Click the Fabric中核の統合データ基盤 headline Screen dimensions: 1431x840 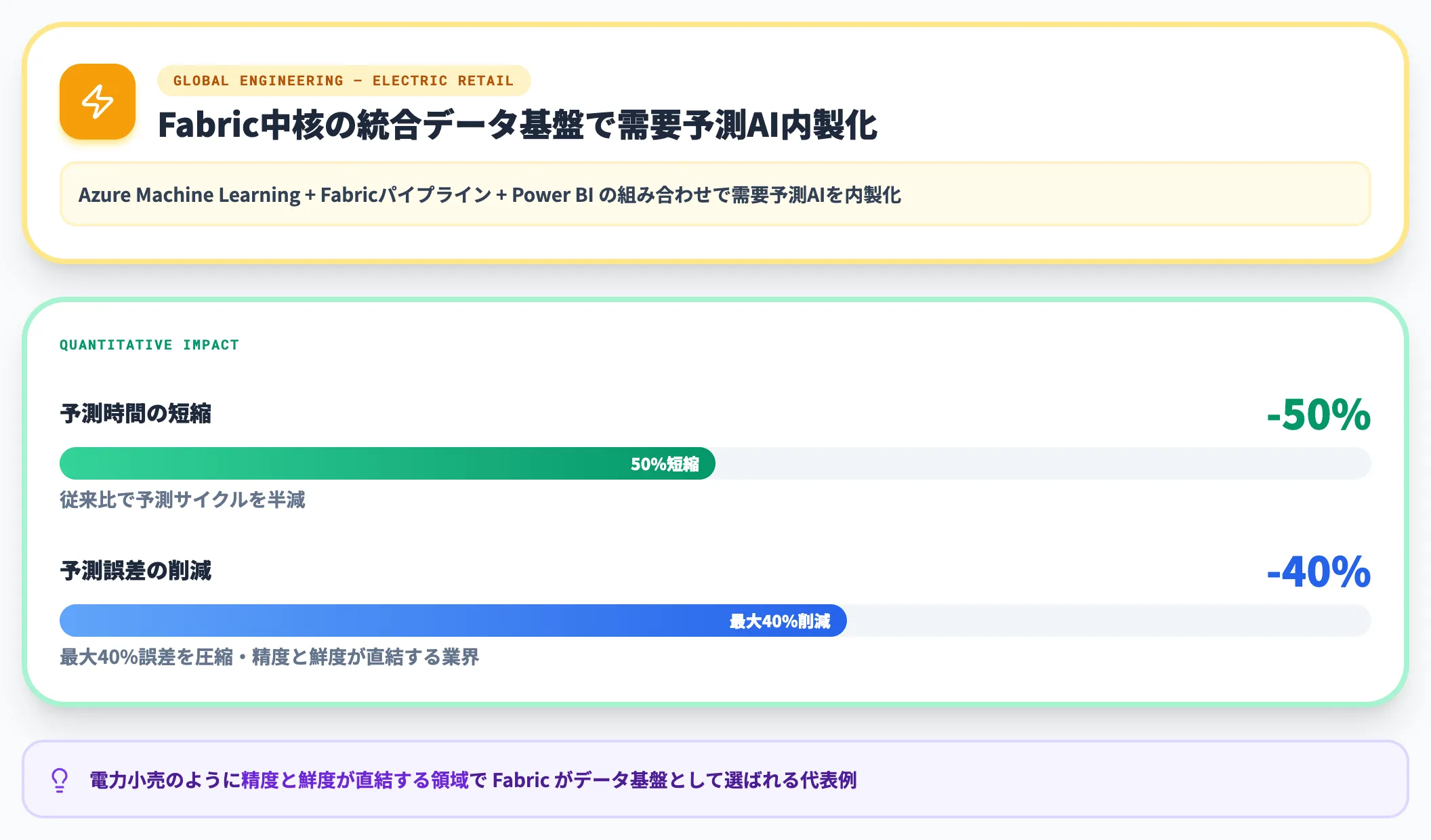click(518, 125)
